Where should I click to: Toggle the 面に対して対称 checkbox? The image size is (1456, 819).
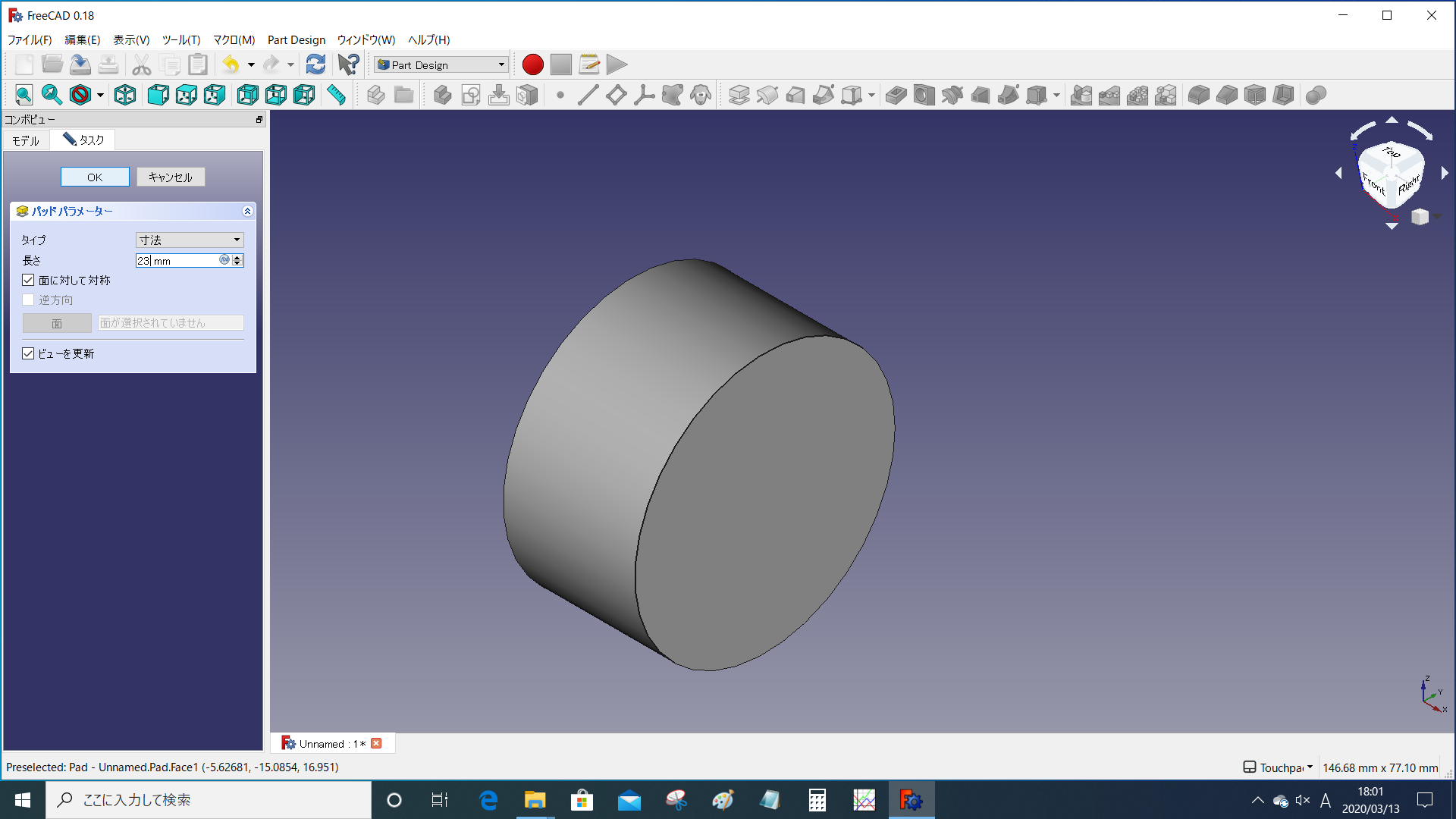(x=28, y=280)
